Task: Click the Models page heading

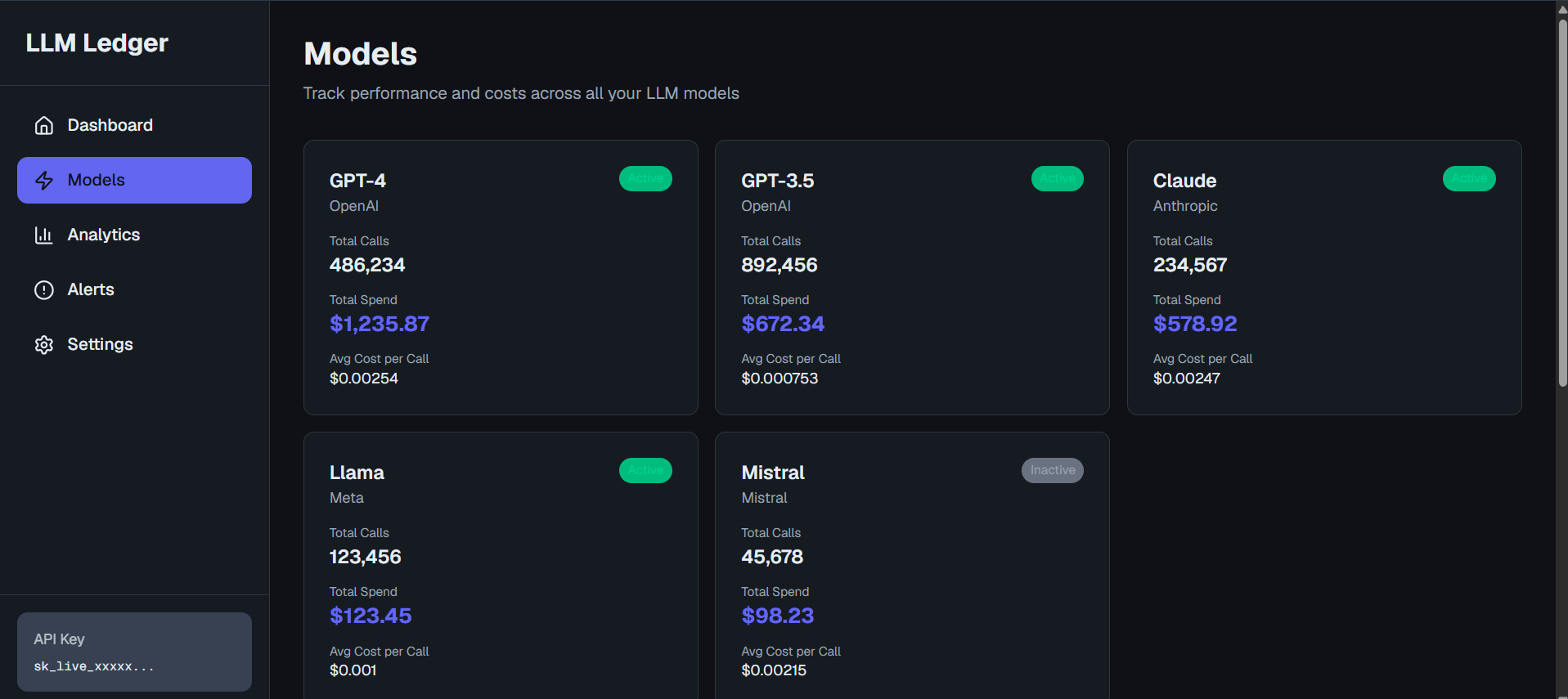Action: 361,54
